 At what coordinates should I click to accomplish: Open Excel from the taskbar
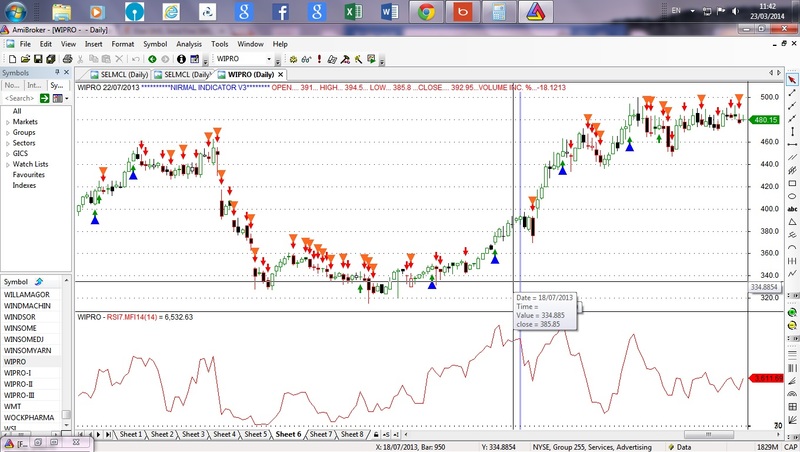coord(353,12)
